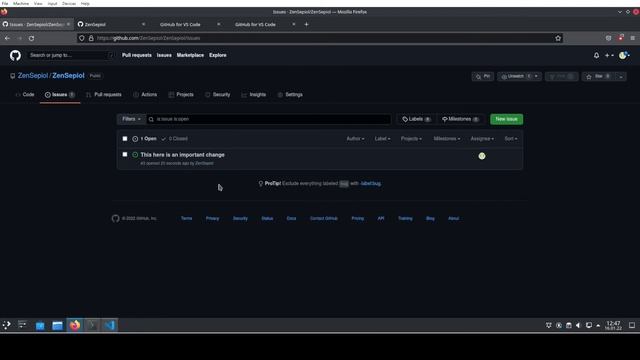Expand the dropdown next to Star
640x360 pixels.
pos(621,76)
